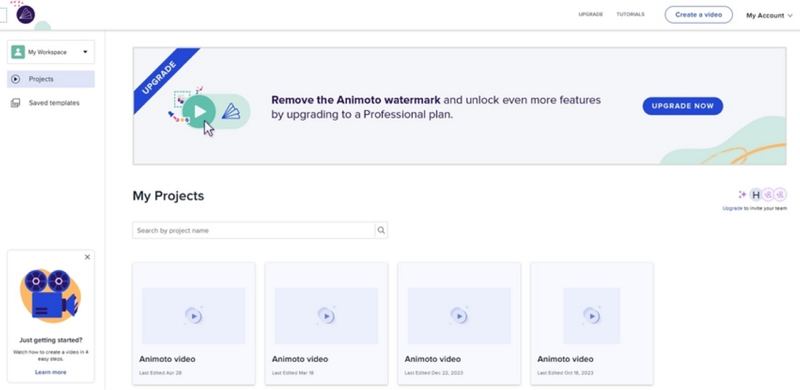The width and height of the screenshot is (800, 390).
Task: Click the search magnifier icon
Action: [381, 230]
